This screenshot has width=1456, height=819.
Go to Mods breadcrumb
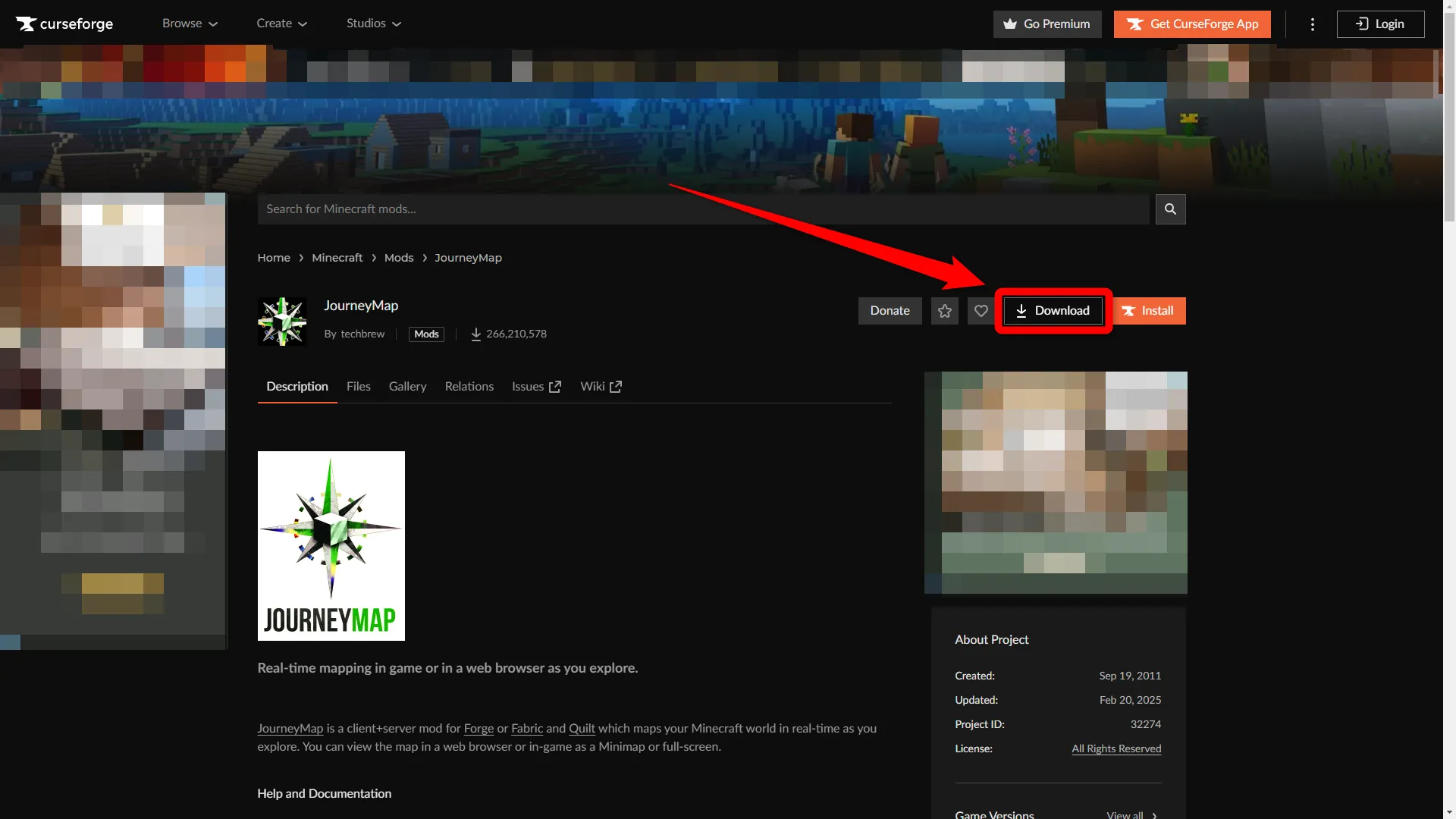pos(399,258)
